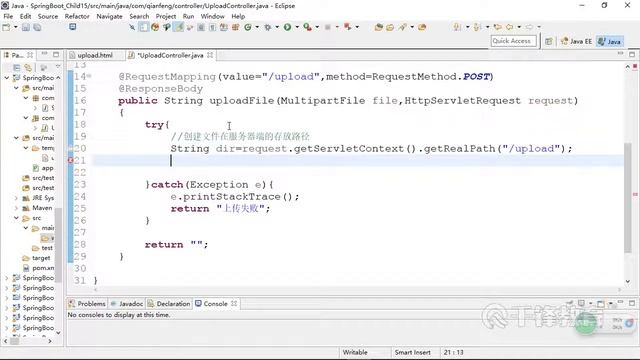Click the Next Annotation icon

(458, 27)
